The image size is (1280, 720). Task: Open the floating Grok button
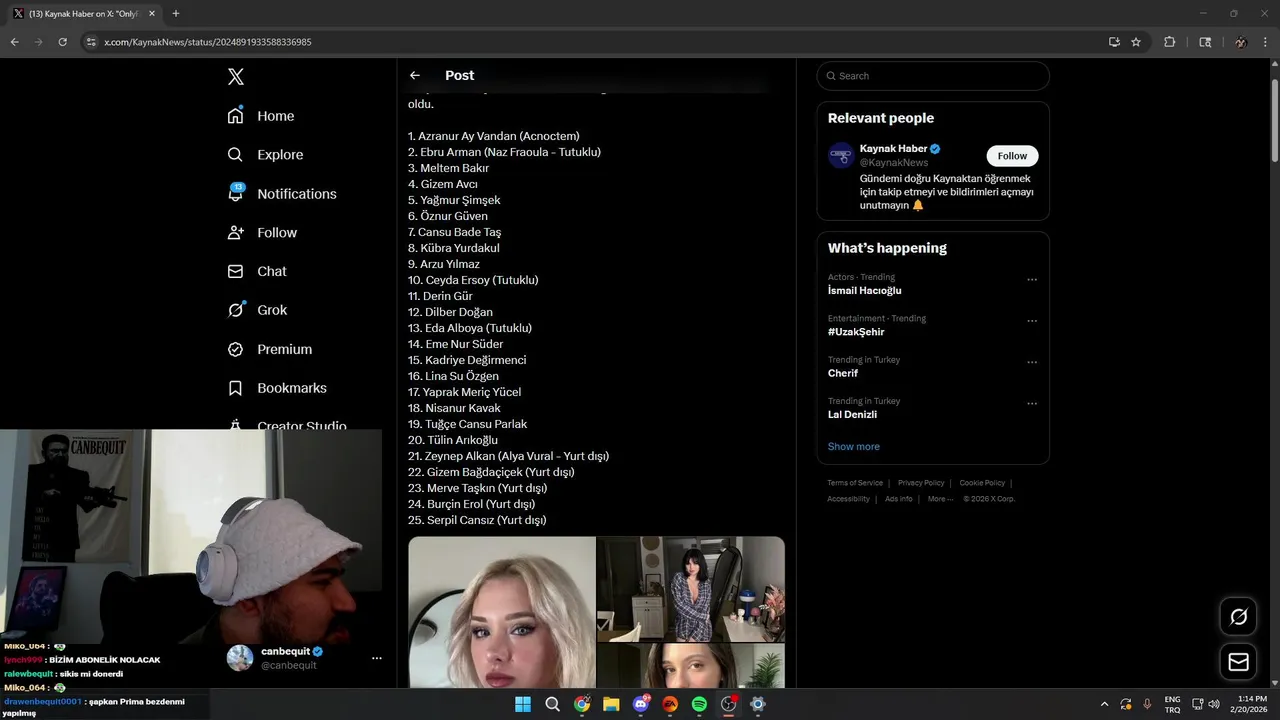pyautogui.click(x=1238, y=617)
